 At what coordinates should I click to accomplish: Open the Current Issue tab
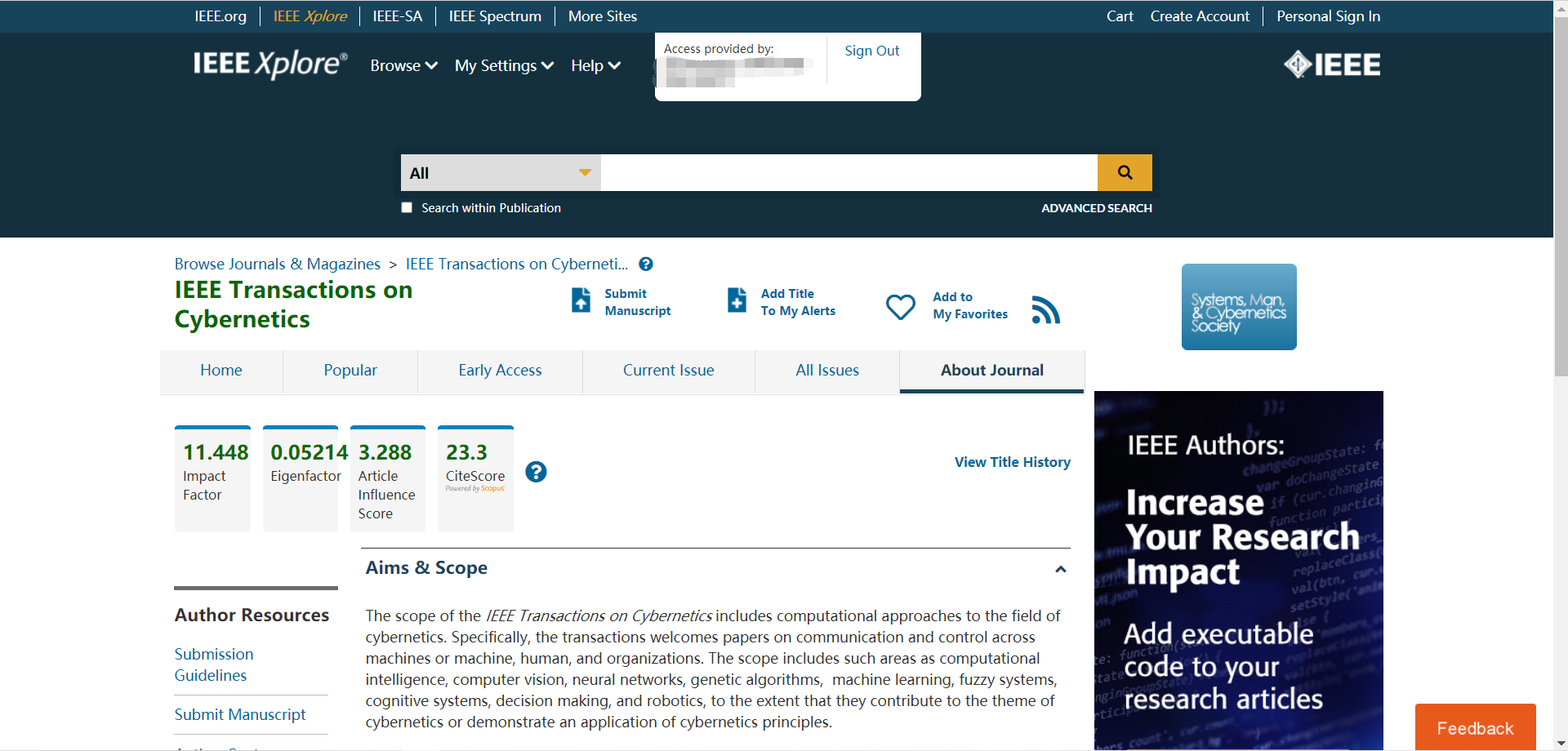point(669,370)
